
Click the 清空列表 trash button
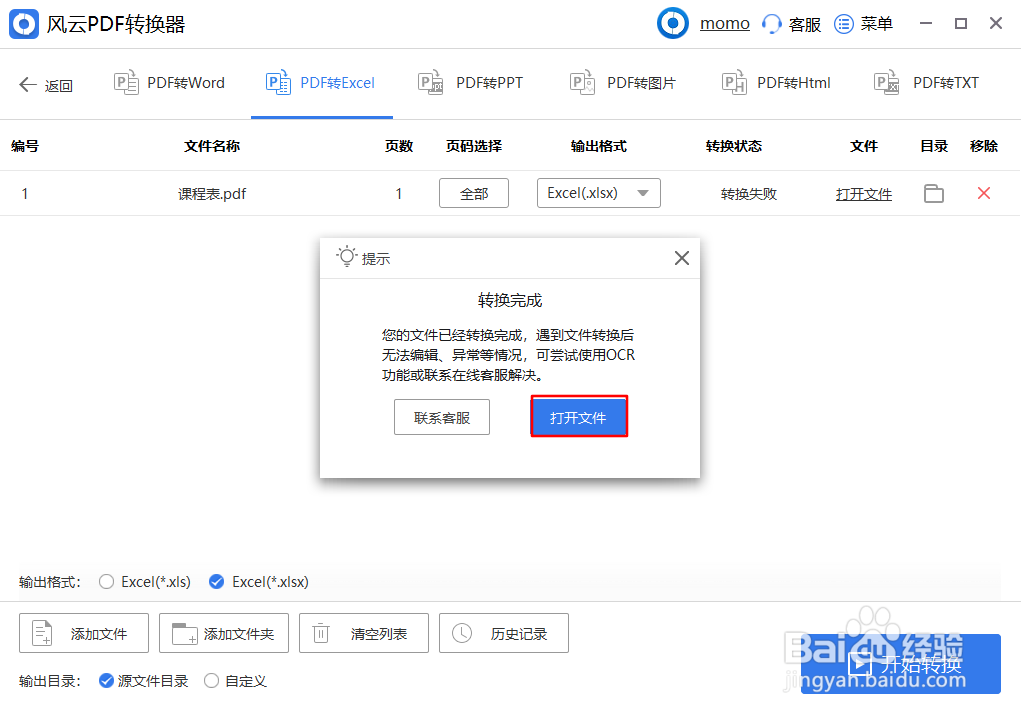[x=364, y=633]
